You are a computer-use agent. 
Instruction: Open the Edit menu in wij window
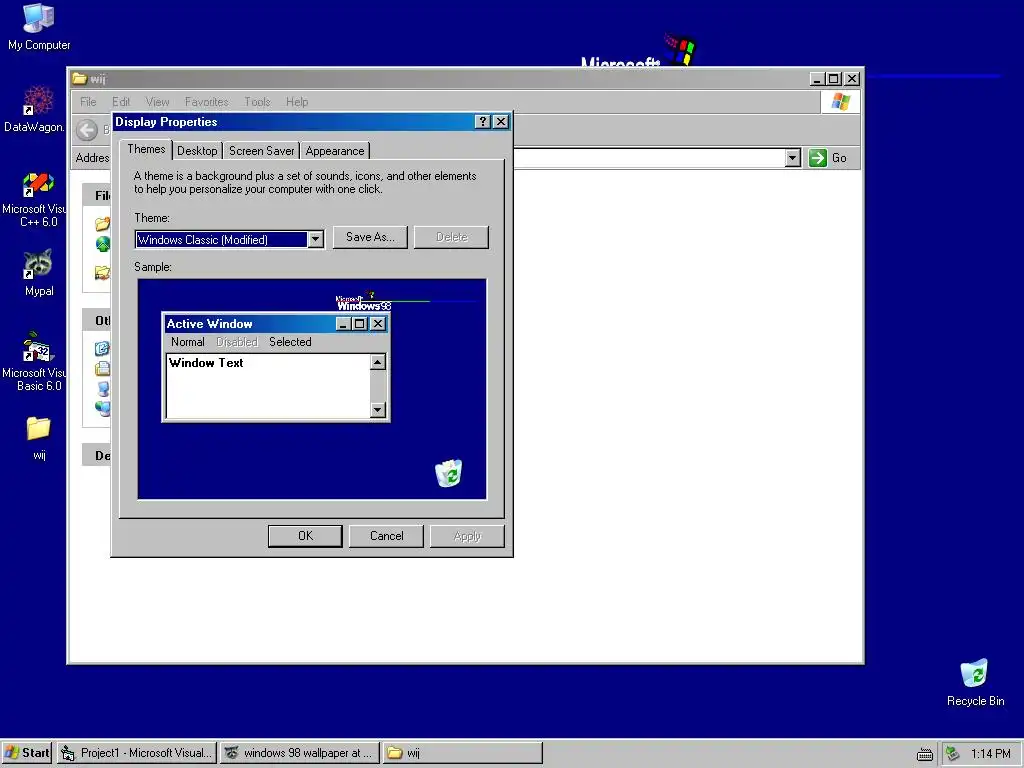coord(121,102)
